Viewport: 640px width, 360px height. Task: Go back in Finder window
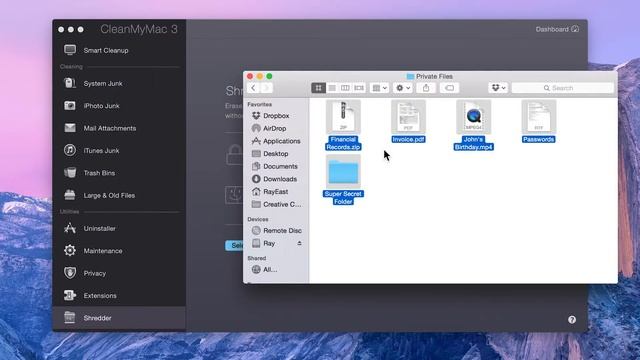(x=253, y=88)
